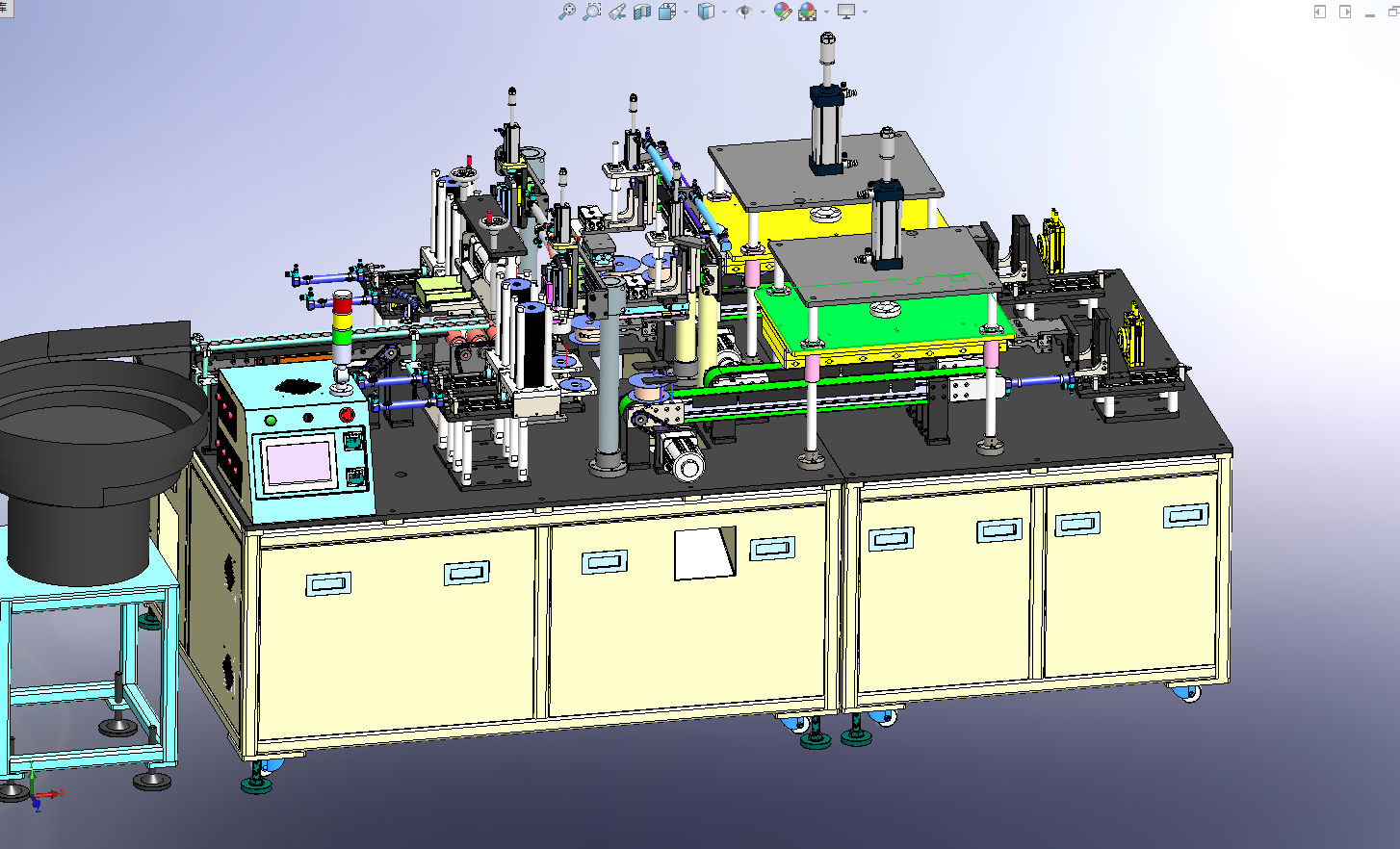Open the Edit Appearance tool
1400x849 pixels.
[783, 12]
